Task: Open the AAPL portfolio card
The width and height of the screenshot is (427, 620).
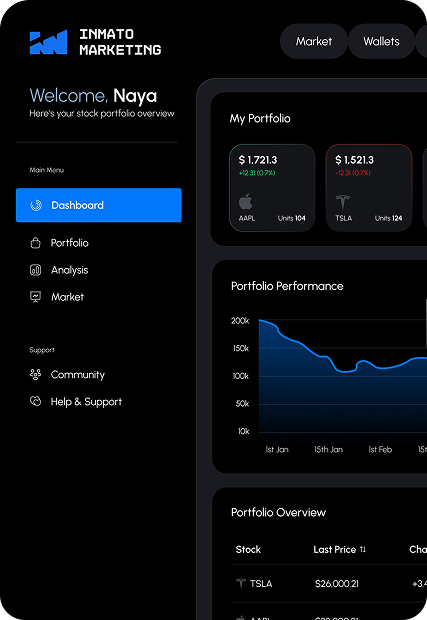Action: point(272,188)
